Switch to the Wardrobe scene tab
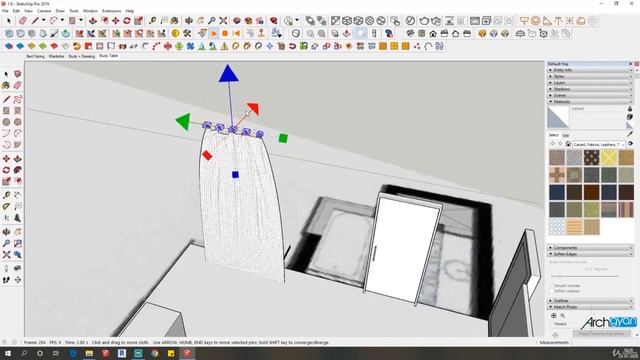The height and width of the screenshot is (360, 640). coord(56,56)
